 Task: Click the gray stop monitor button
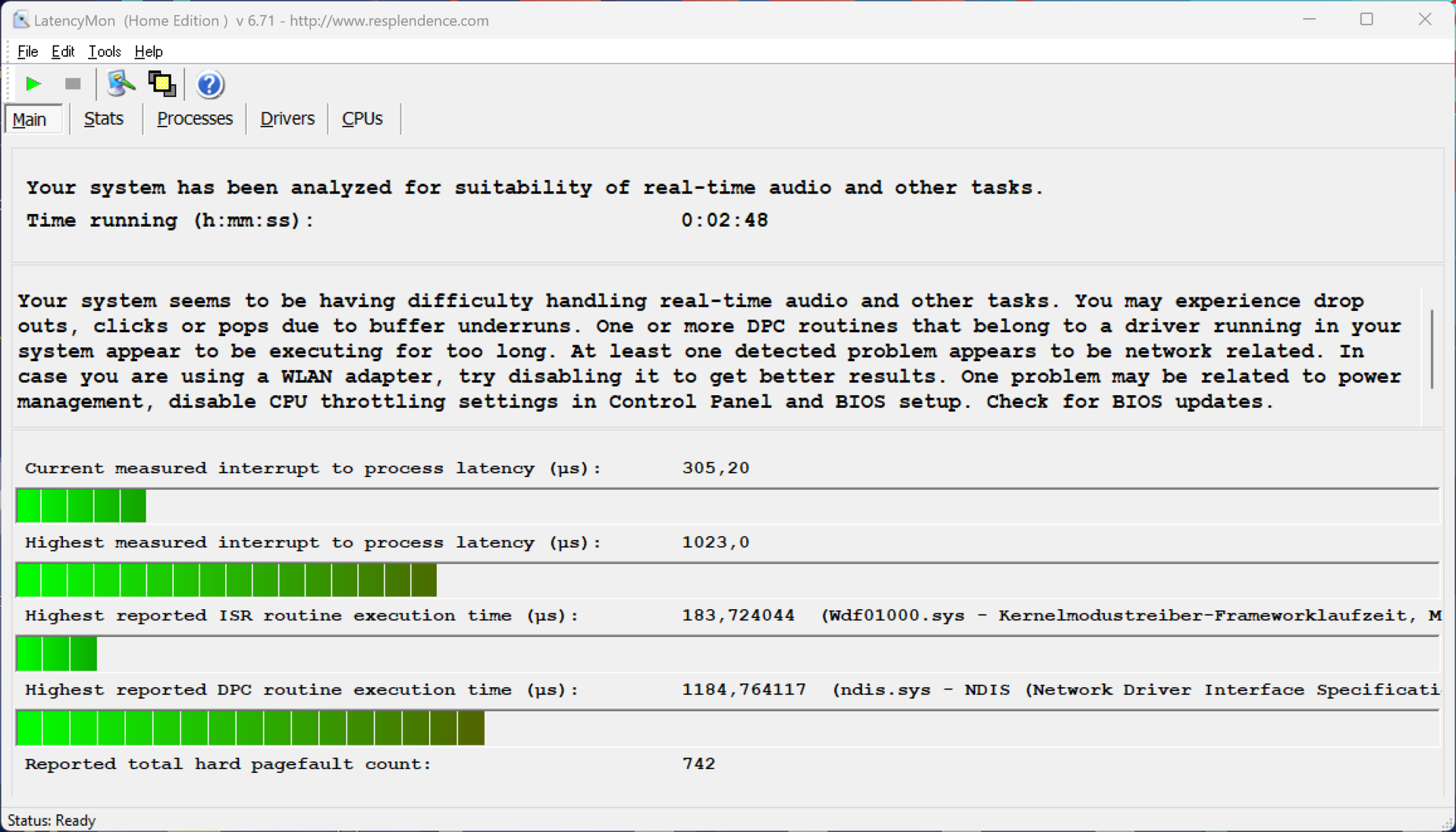click(73, 83)
